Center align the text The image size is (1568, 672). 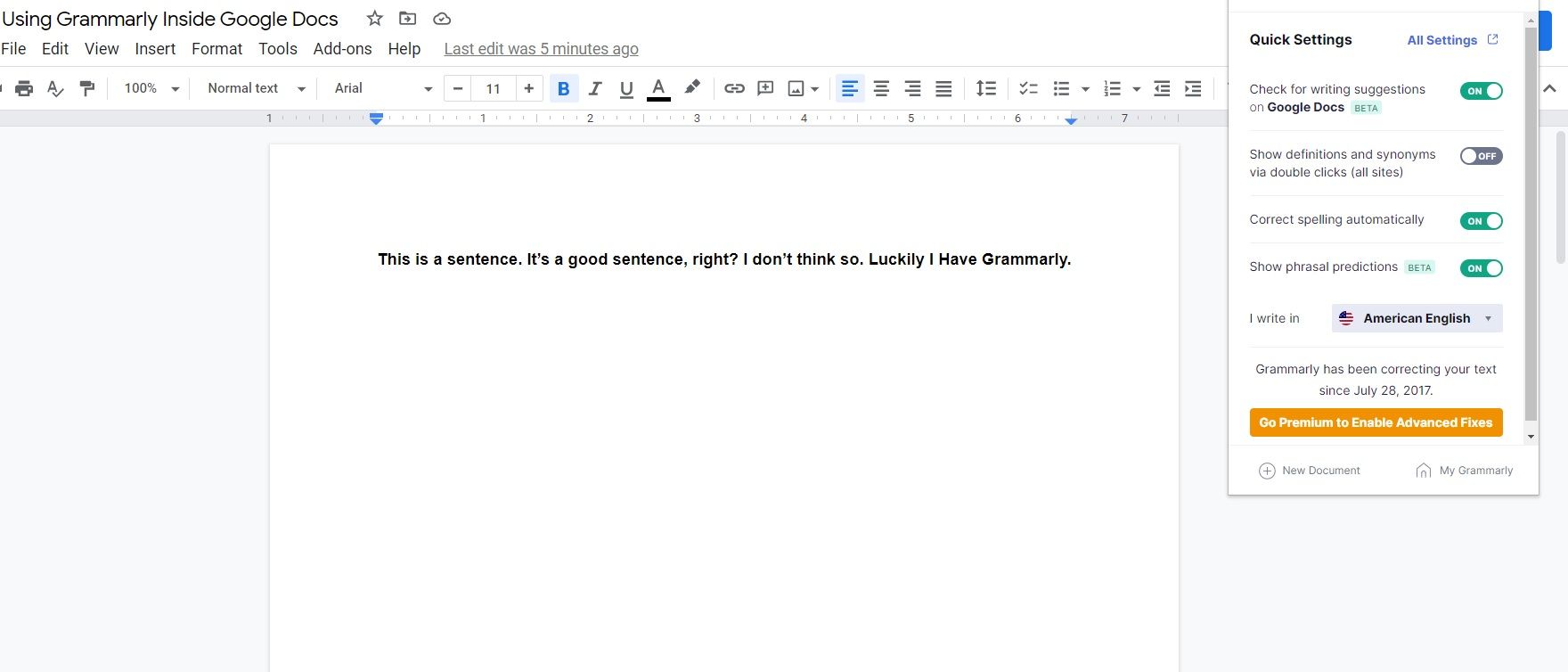(881, 88)
